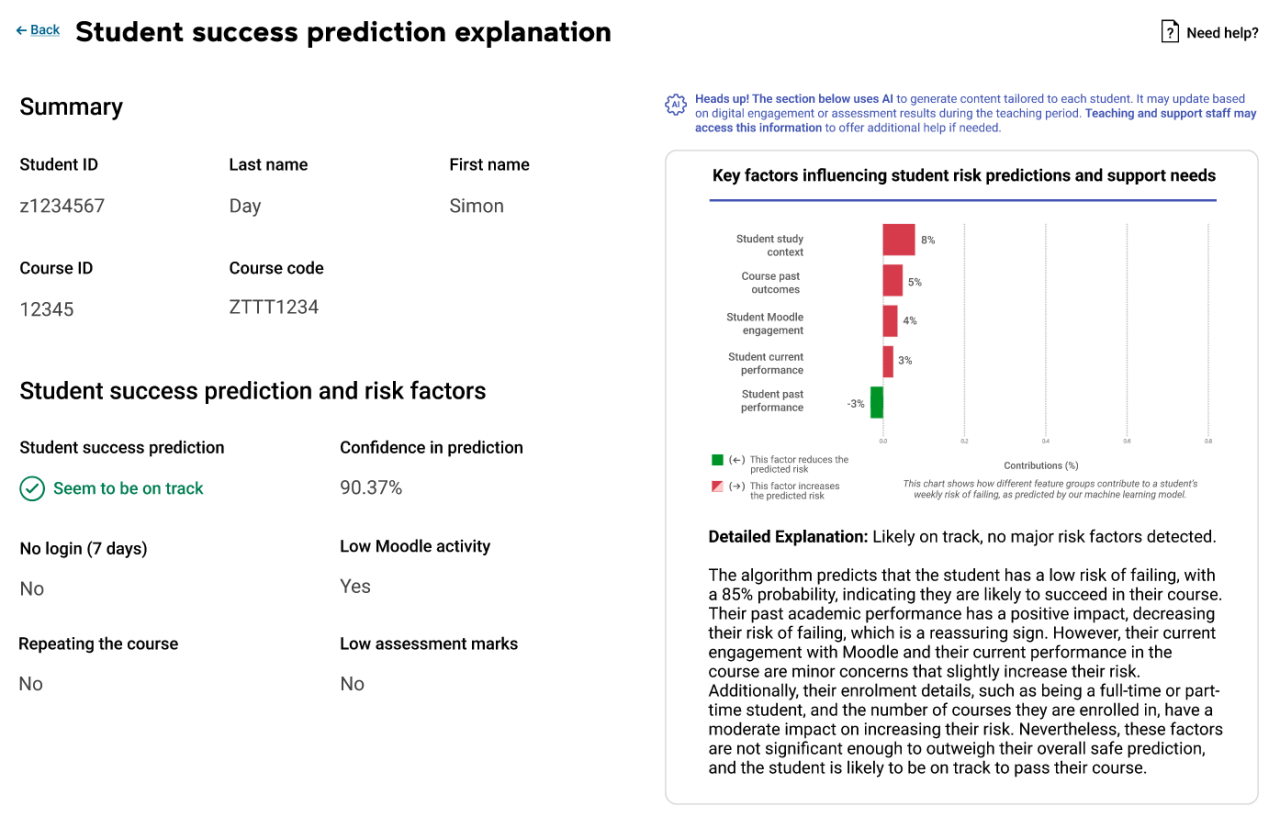Click the 4% Student Moodle engagement bar

[889, 320]
